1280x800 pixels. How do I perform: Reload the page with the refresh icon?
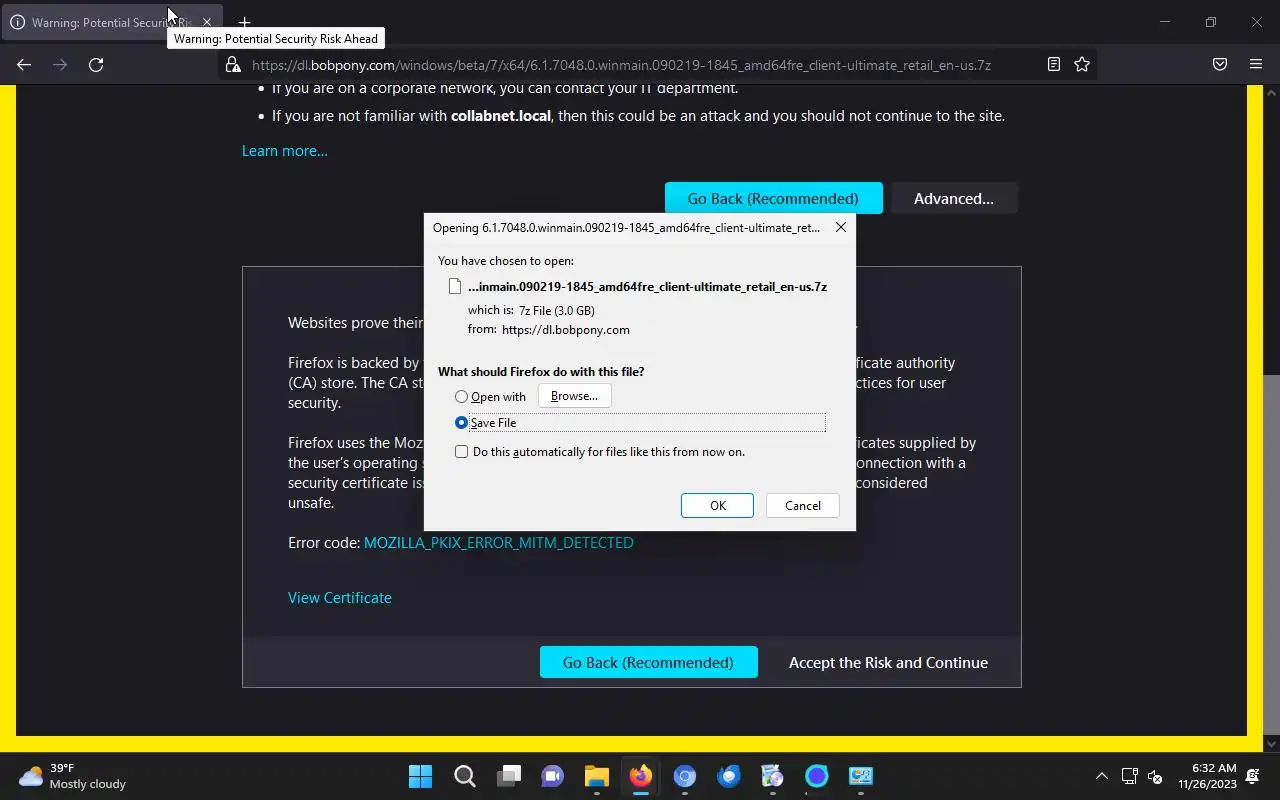tap(96, 64)
